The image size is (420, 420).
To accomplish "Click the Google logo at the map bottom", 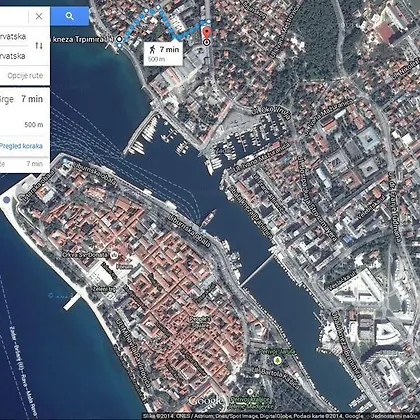I will pos(206,401).
